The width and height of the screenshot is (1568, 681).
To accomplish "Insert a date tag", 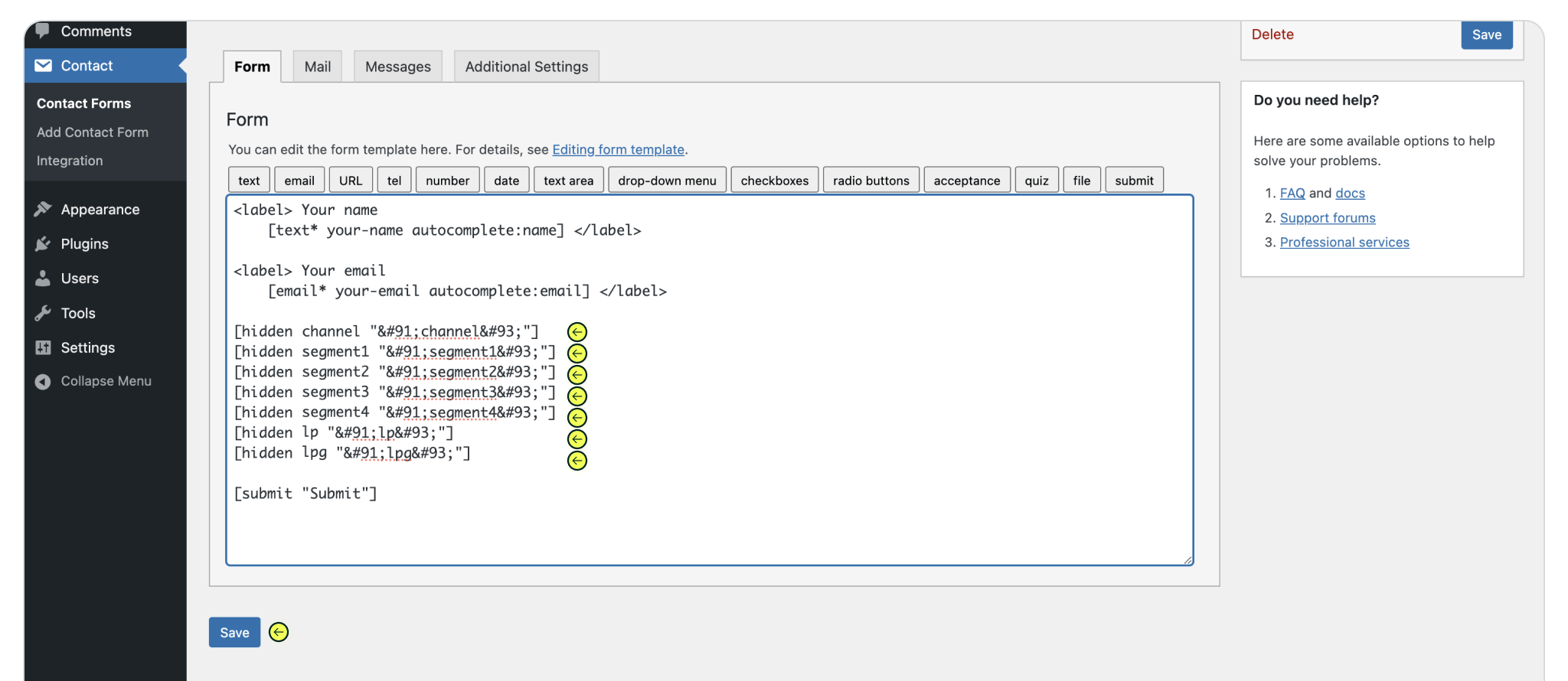I will tap(506, 180).
